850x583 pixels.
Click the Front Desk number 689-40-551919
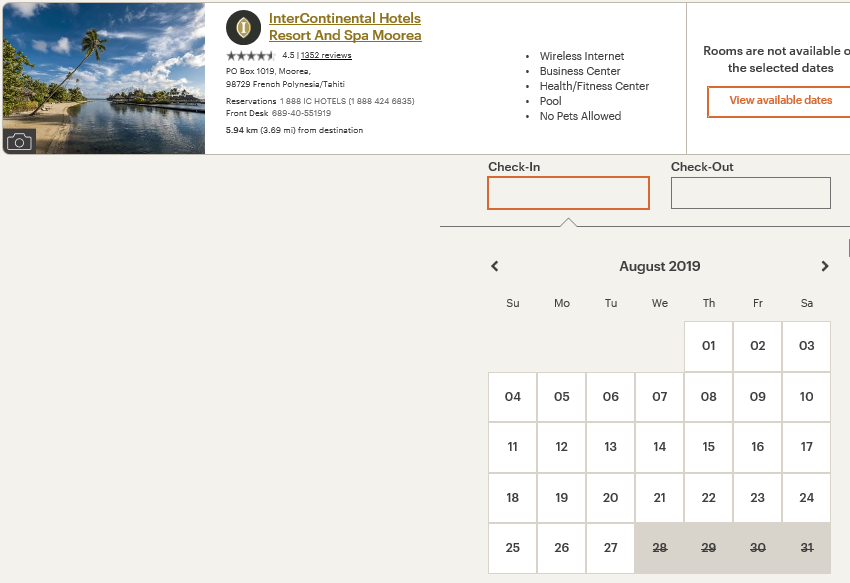pos(301,113)
